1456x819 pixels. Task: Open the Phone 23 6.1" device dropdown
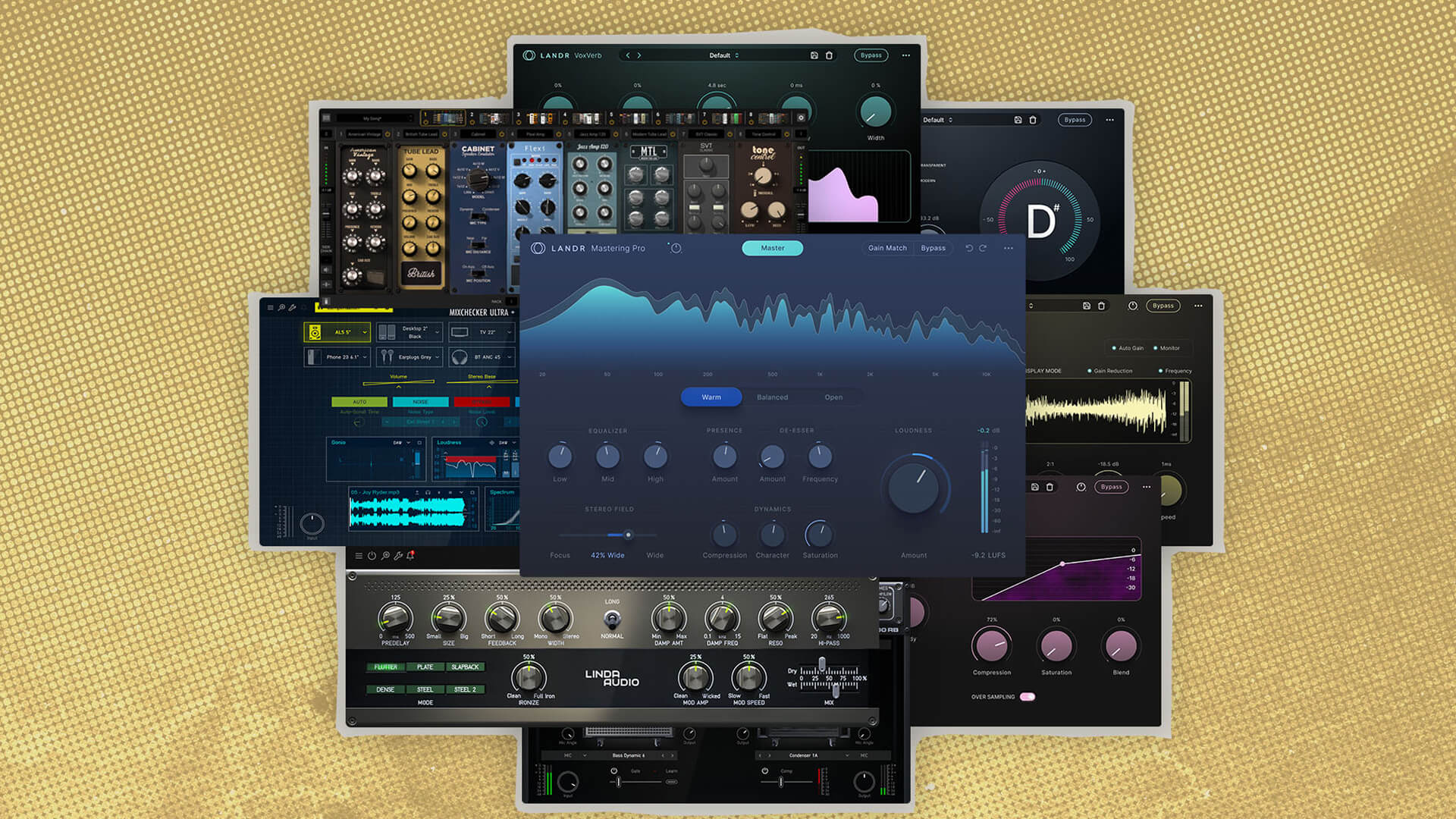337,356
